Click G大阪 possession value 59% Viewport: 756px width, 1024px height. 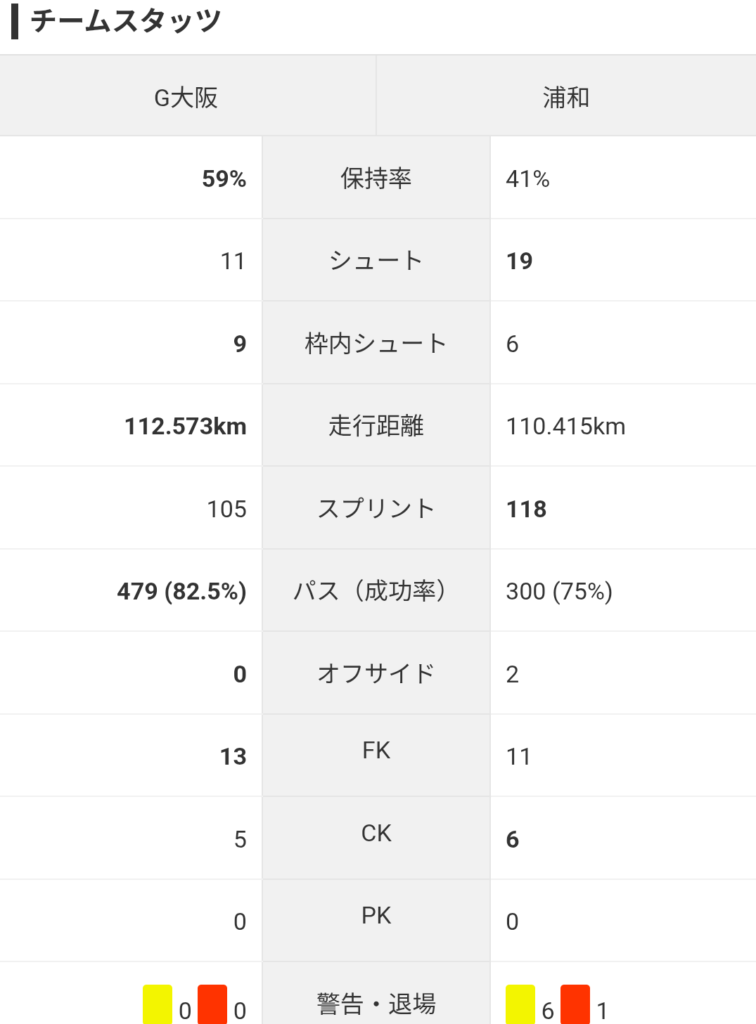[224, 178]
